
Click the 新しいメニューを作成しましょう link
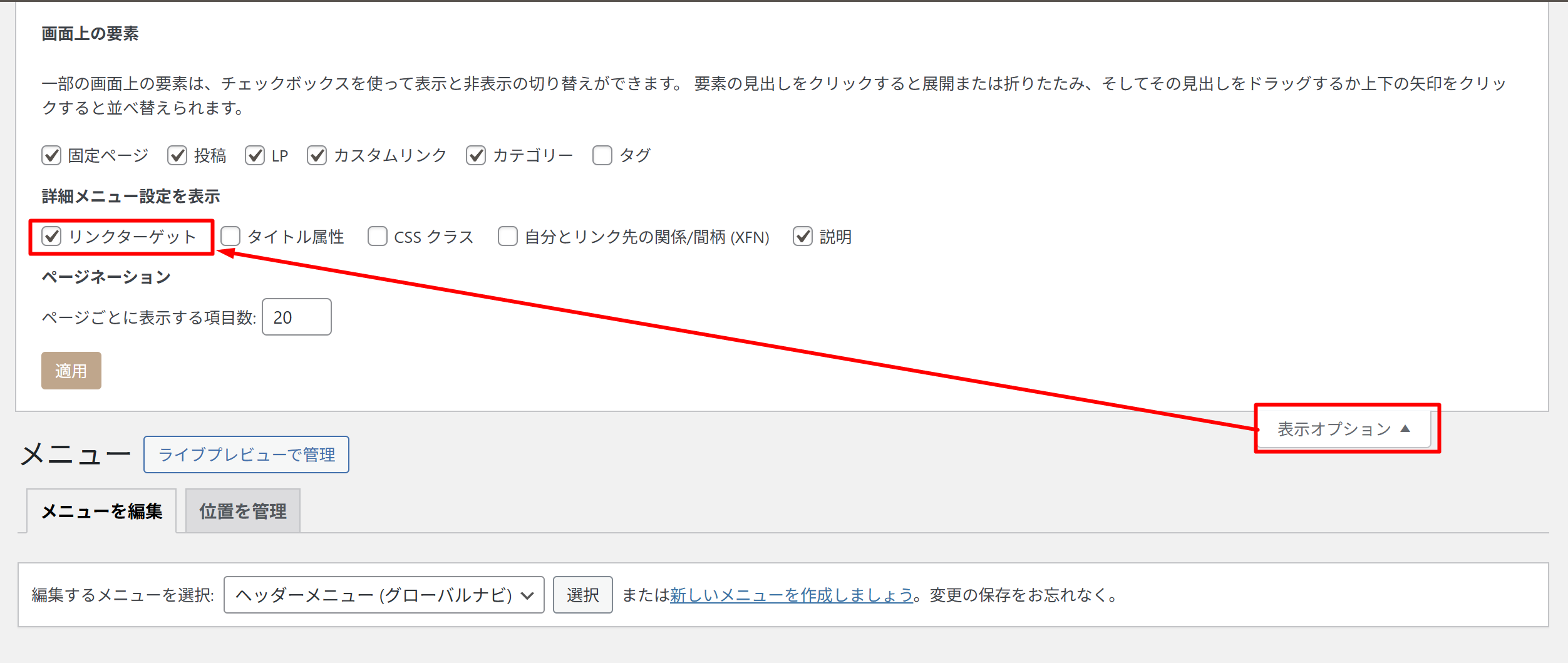coord(791,595)
